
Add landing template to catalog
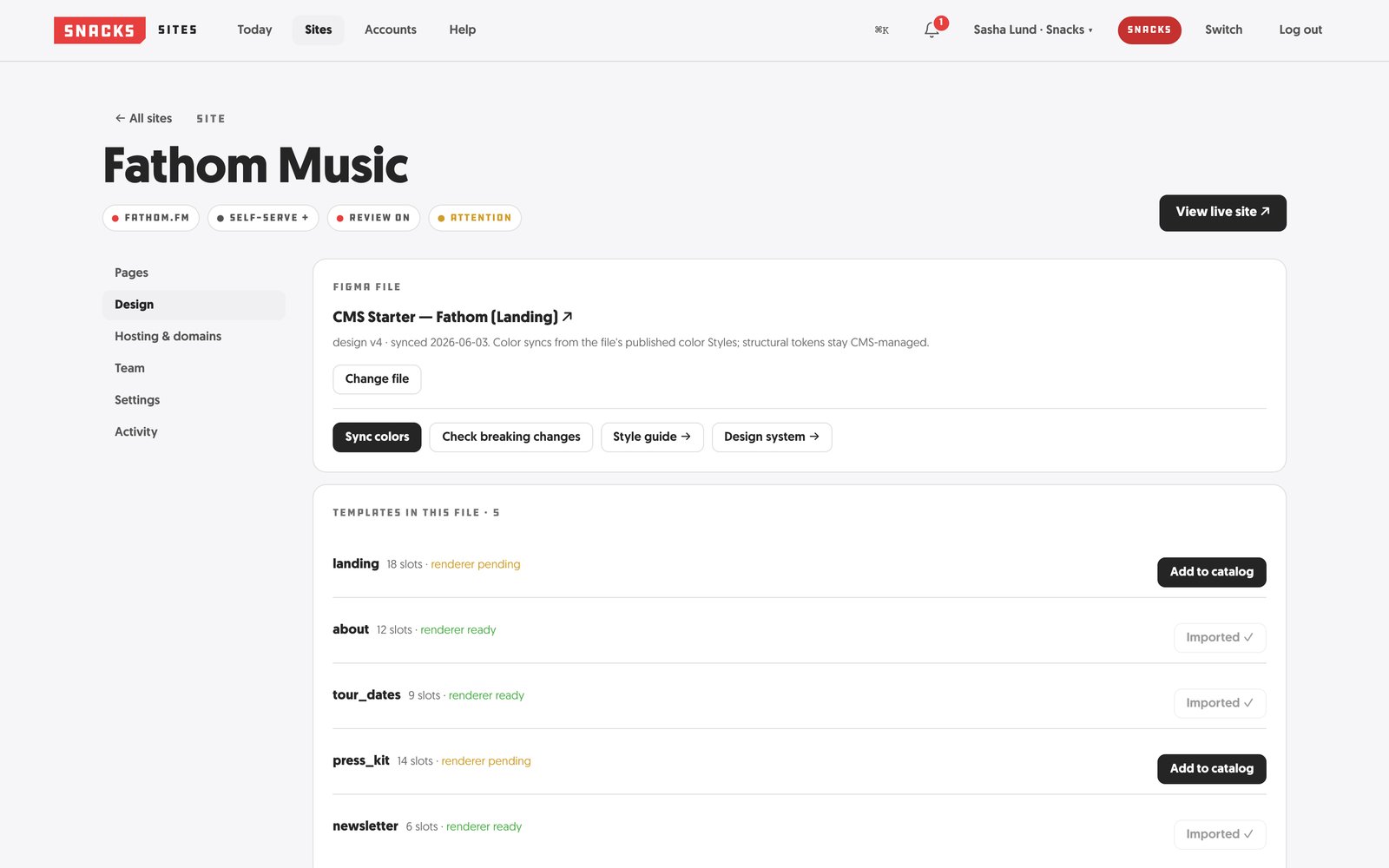click(1212, 572)
